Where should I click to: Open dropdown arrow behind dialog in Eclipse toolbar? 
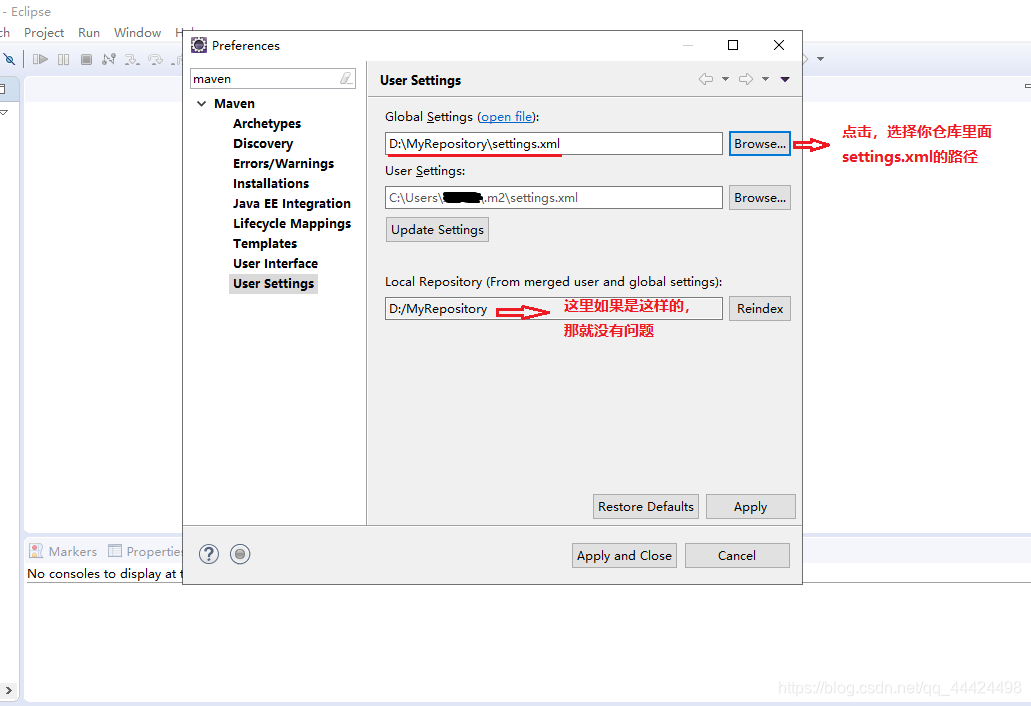click(x=821, y=59)
